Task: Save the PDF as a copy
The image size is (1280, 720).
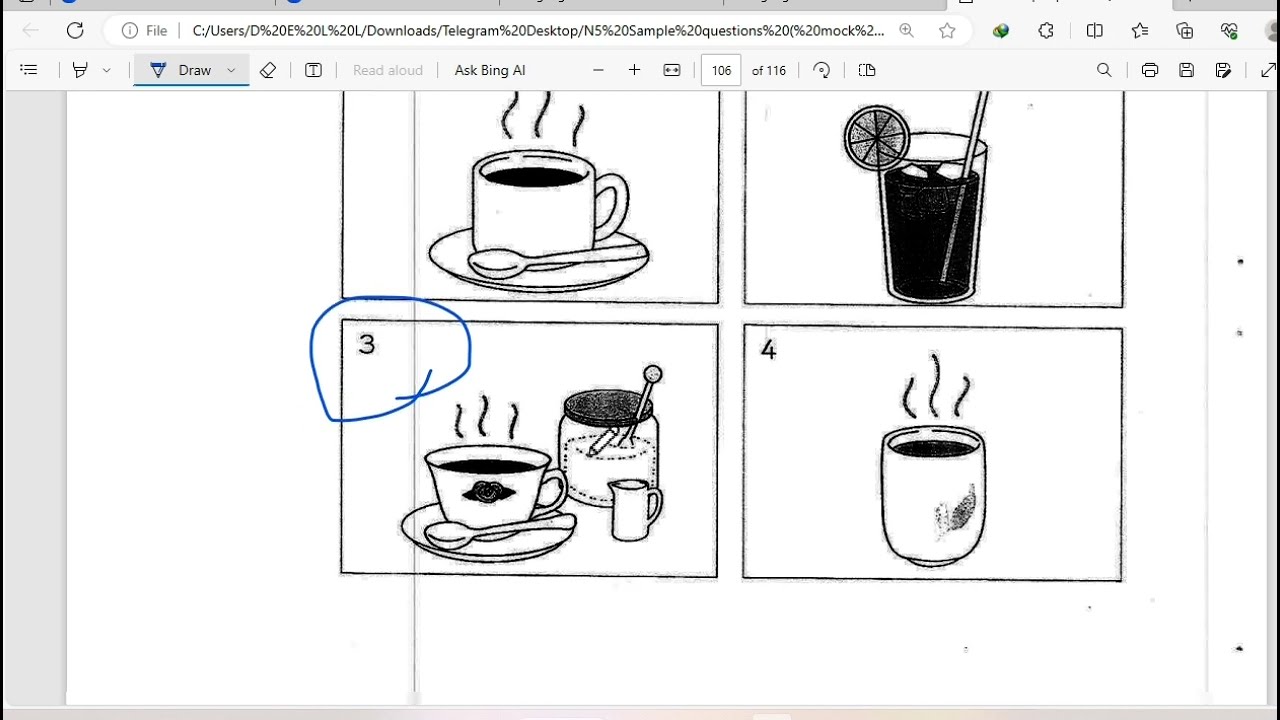Action: pyautogui.click(x=1223, y=70)
